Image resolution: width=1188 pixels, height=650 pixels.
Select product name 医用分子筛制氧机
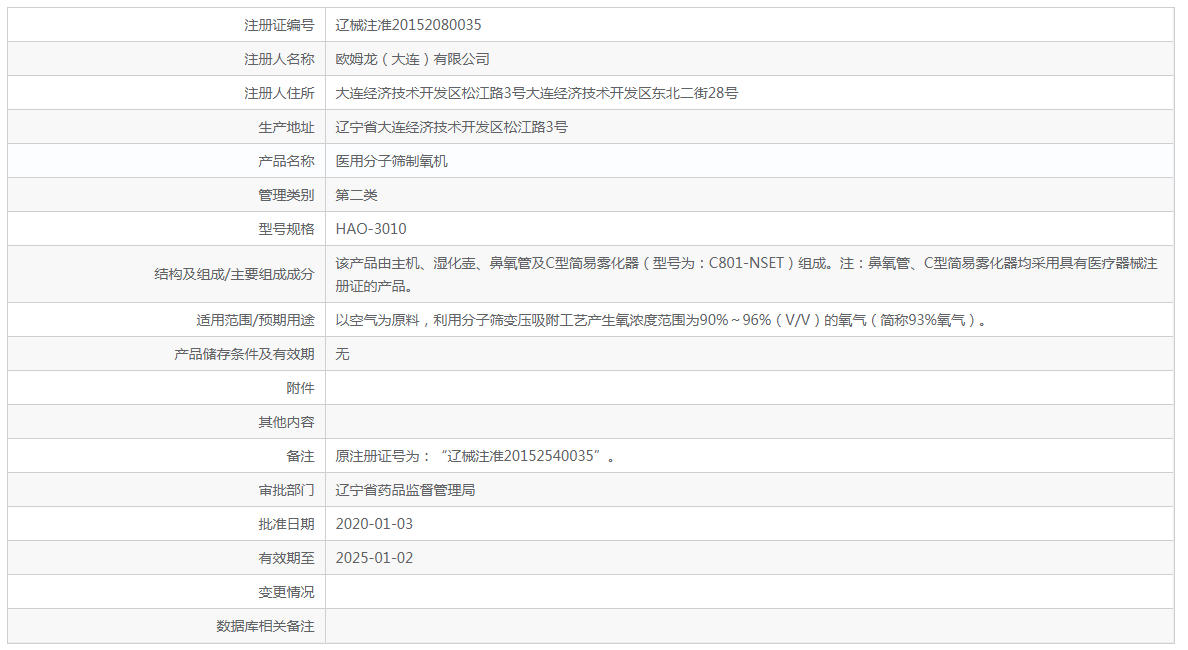[391, 161]
